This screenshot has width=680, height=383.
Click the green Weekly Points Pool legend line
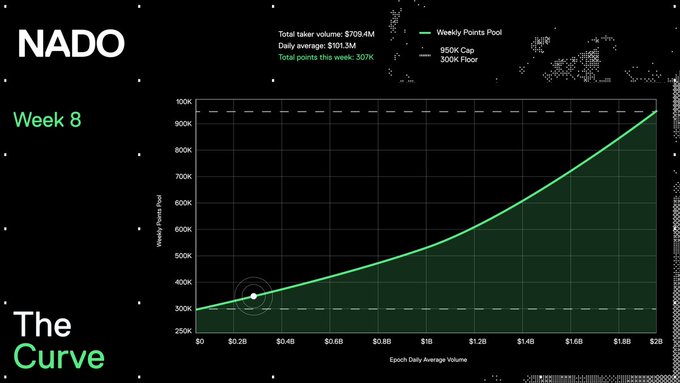point(425,33)
